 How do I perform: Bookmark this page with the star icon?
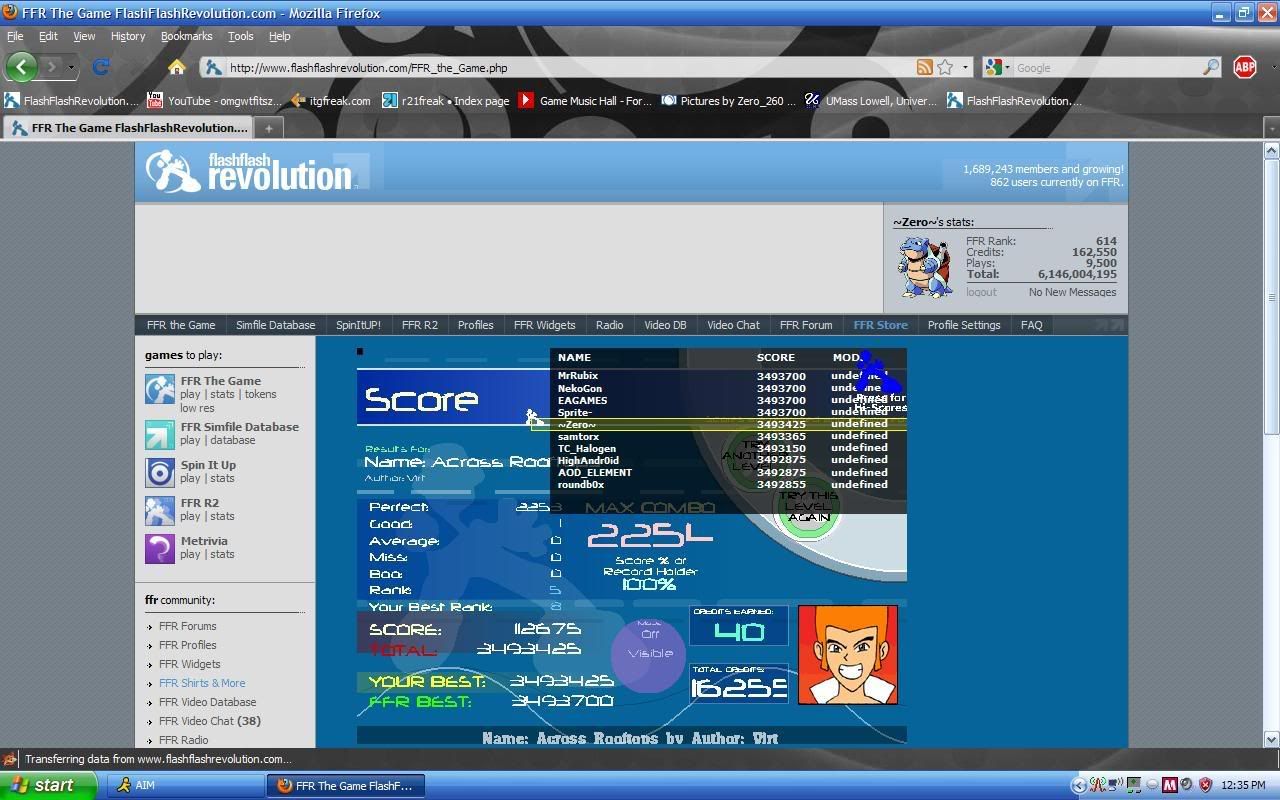coord(945,67)
